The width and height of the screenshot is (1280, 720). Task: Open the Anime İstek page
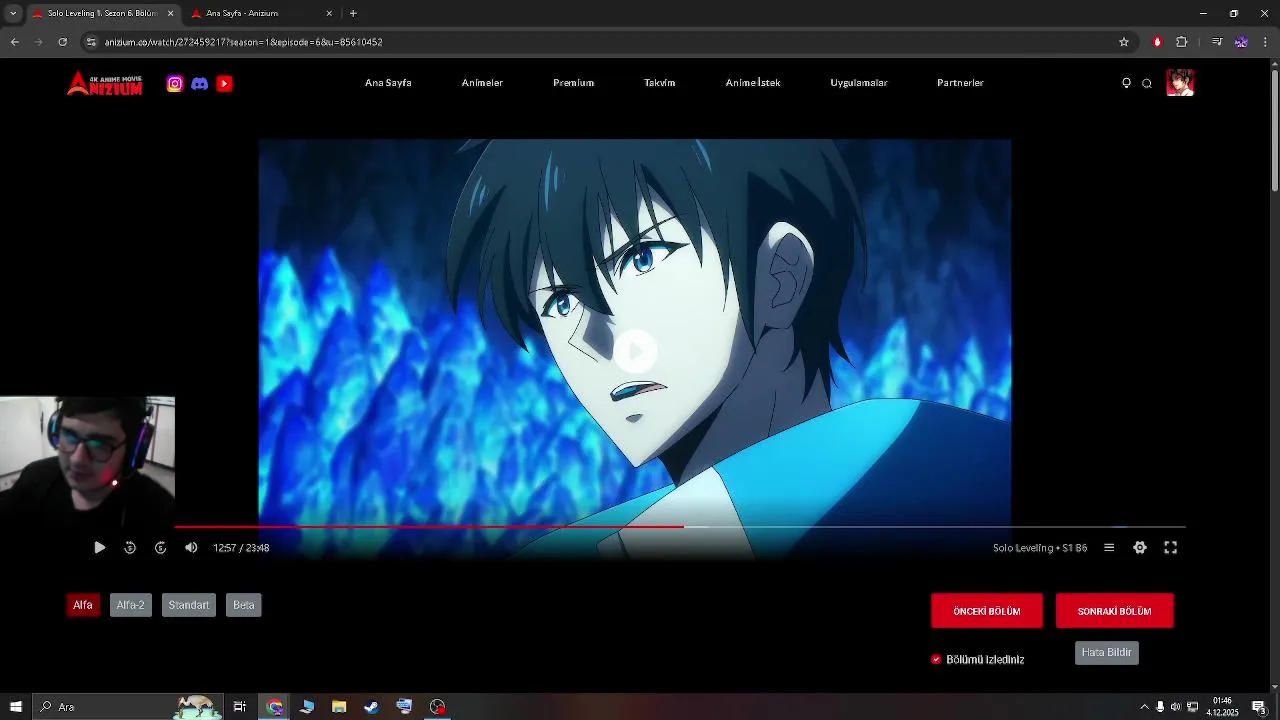(x=753, y=83)
